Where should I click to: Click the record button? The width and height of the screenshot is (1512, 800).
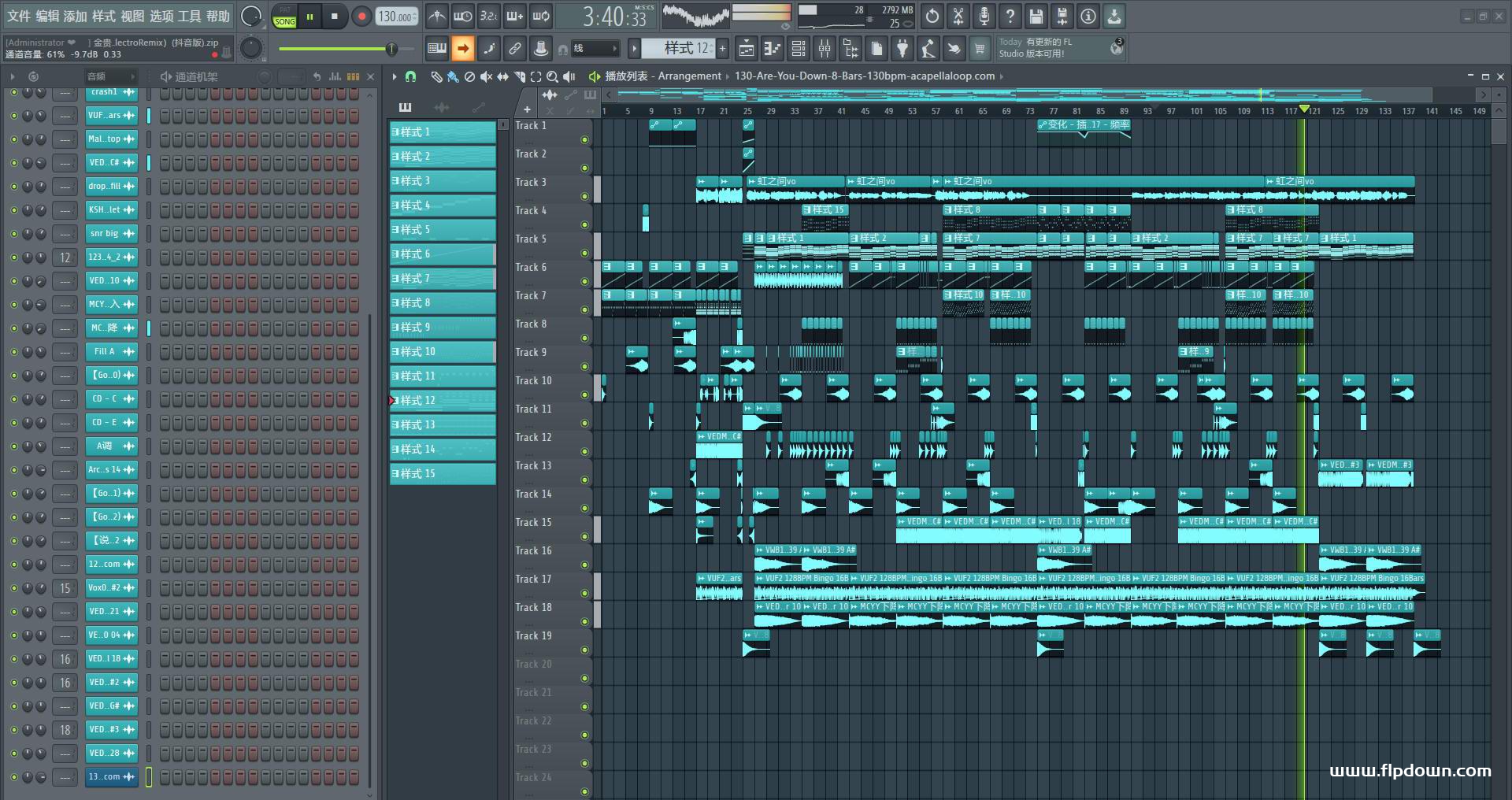click(361, 17)
